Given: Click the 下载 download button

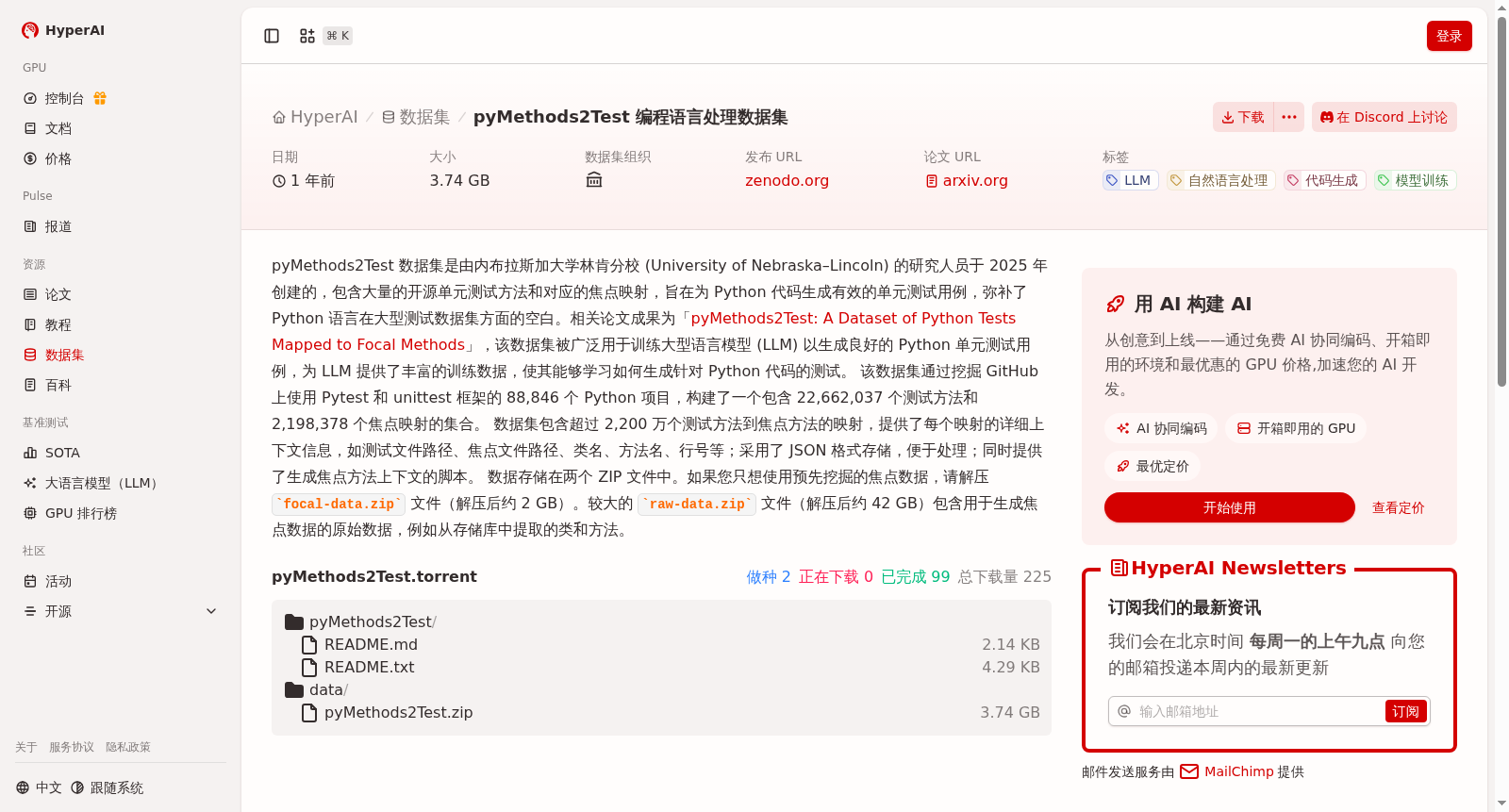Looking at the screenshot, I should click(1243, 117).
